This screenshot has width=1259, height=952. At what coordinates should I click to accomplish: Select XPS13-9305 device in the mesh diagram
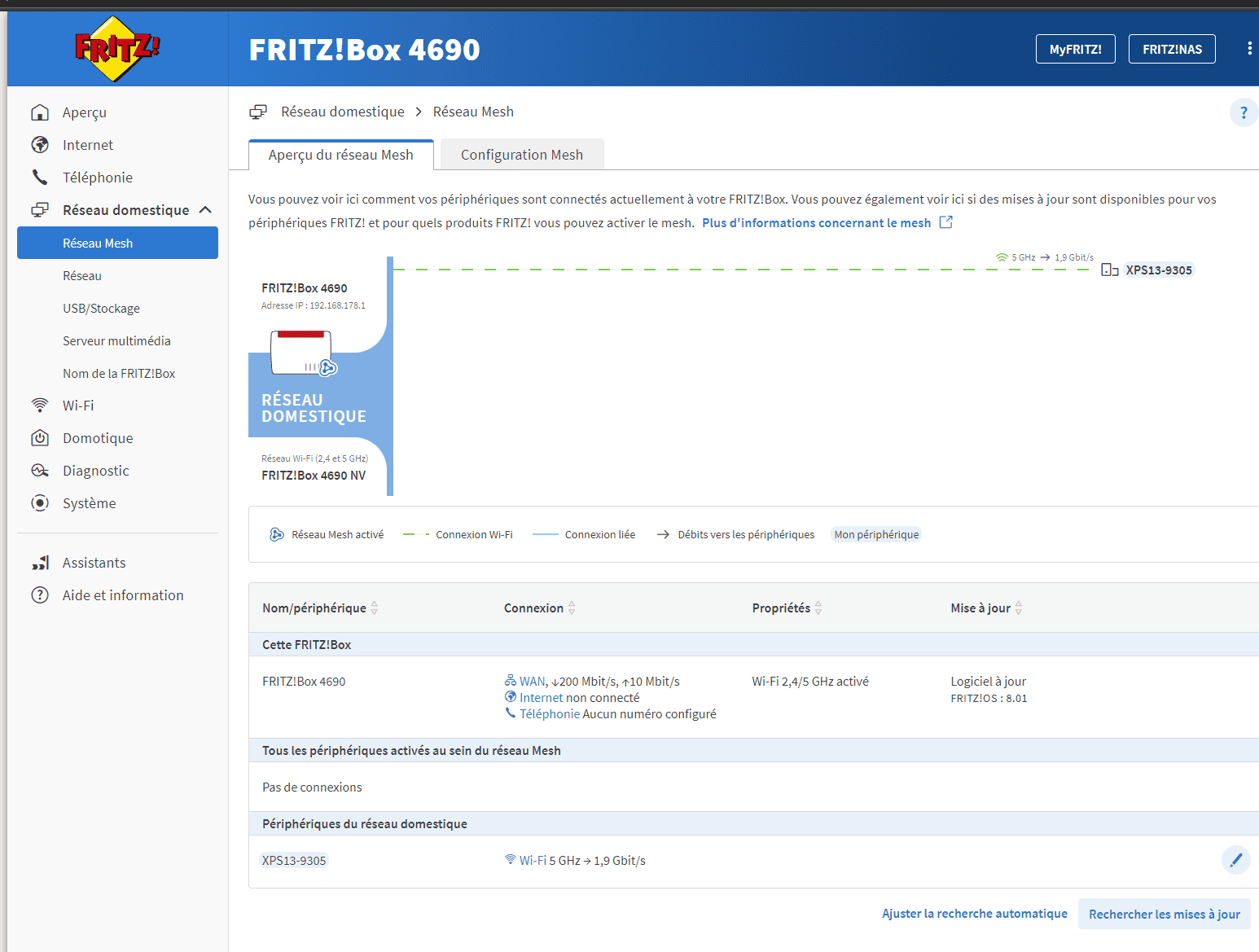coord(1158,270)
